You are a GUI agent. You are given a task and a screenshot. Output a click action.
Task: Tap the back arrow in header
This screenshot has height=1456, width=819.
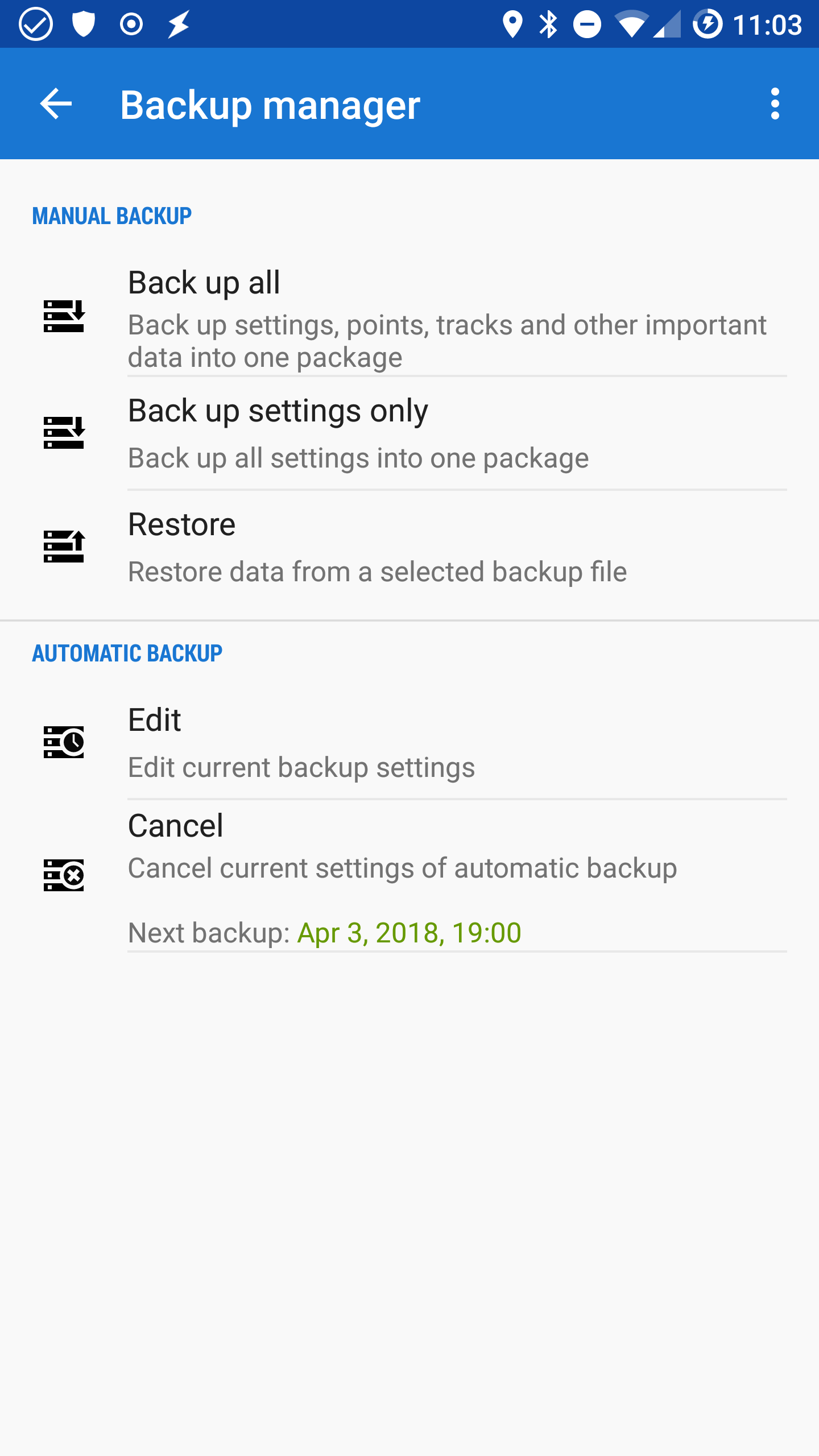(56, 104)
